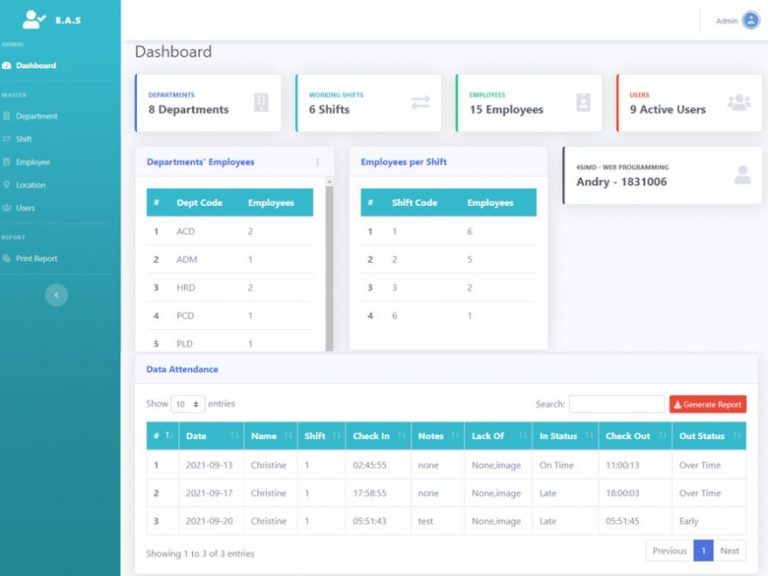
Task: Open the Departments' Employees three-dot menu
Action: (318, 162)
